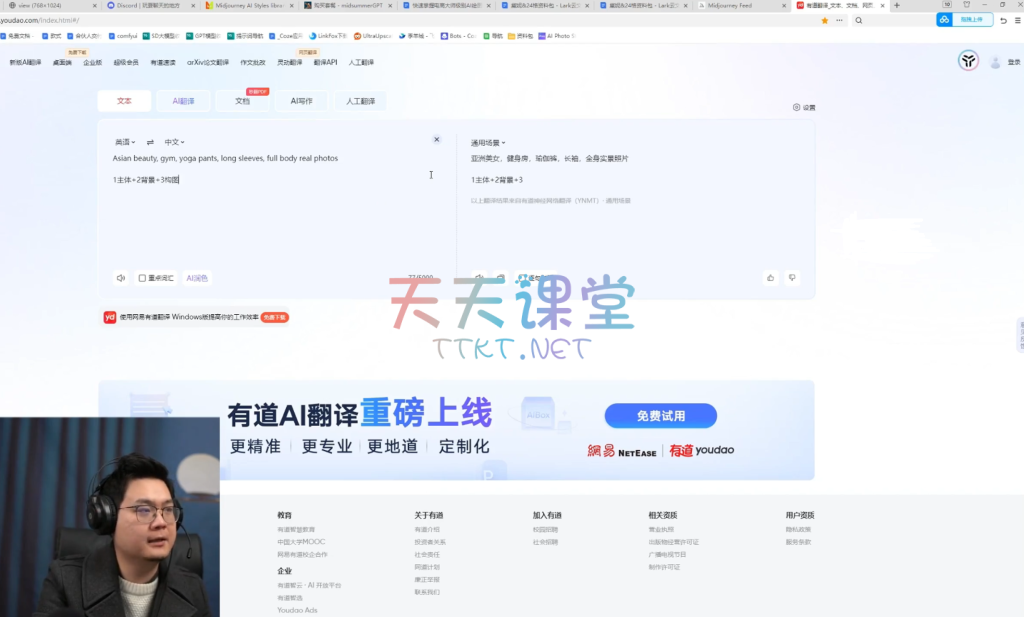This screenshot has width=1024, height=617.
Task: Open the 通用场景 scenario dropdown
Action: tap(488, 143)
